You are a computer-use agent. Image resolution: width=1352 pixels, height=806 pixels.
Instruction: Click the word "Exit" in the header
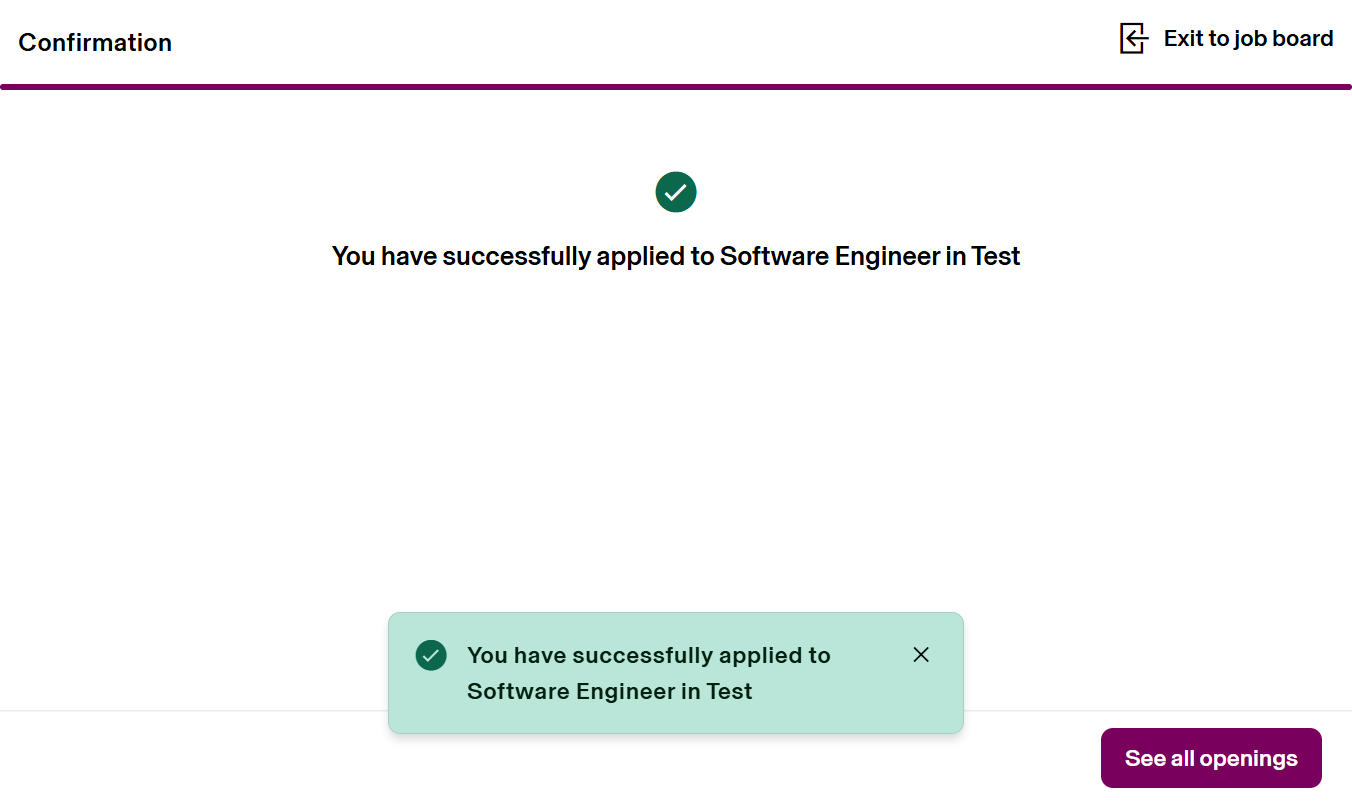coord(1183,39)
